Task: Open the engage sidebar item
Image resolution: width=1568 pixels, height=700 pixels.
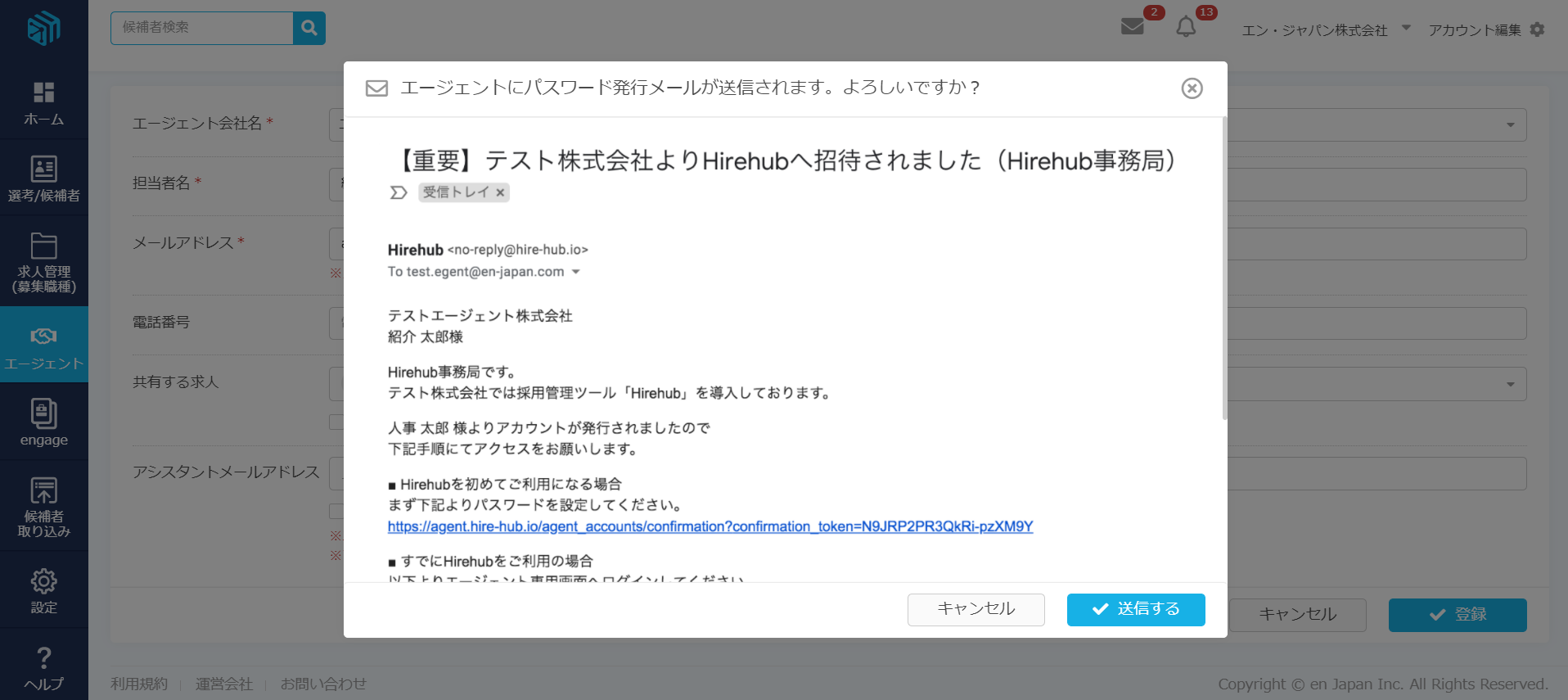Action: [43, 422]
